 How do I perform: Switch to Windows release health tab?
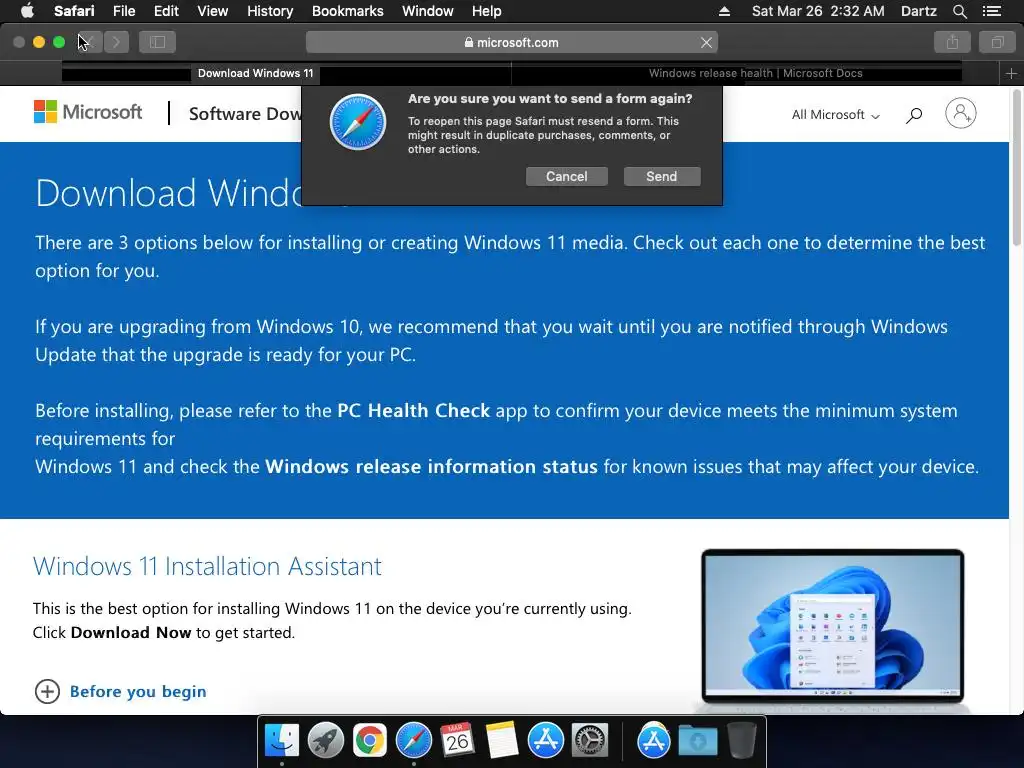pos(756,73)
